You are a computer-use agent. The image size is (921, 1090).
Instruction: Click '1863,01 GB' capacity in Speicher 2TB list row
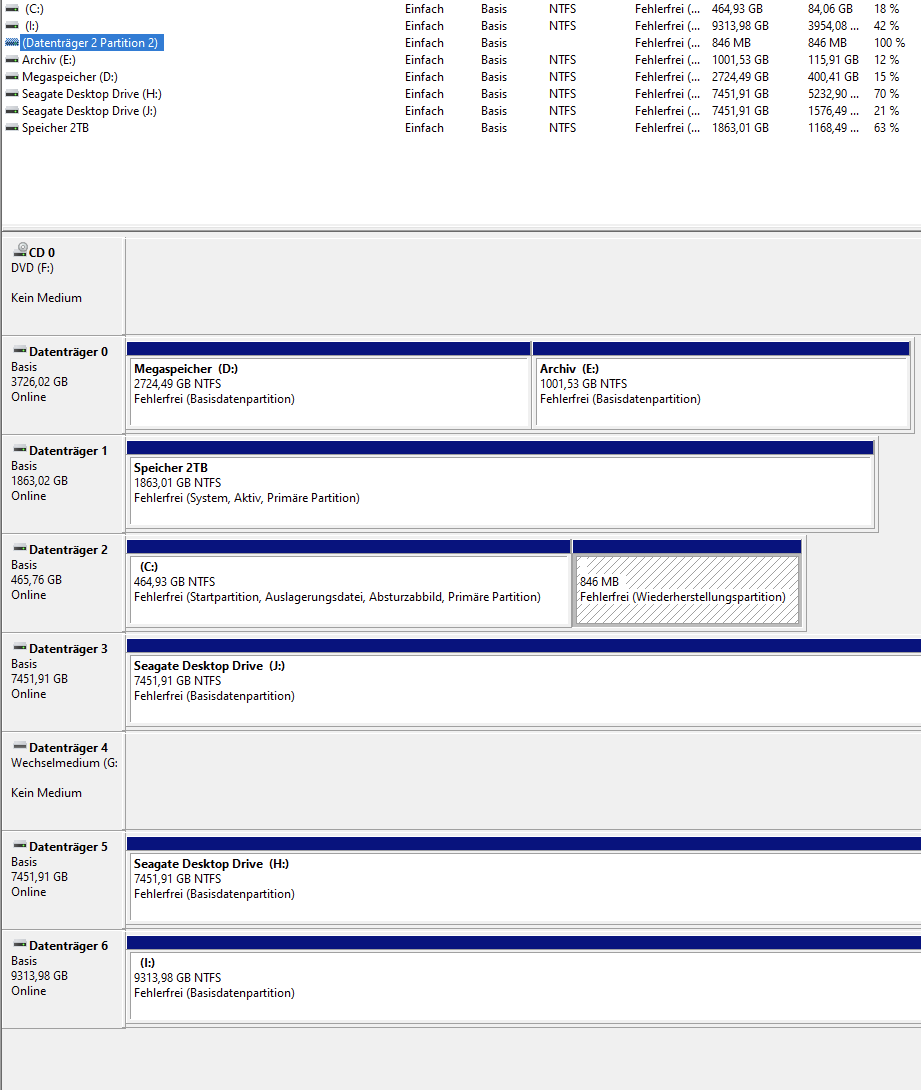pyautogui.click(x=740, y=128)
